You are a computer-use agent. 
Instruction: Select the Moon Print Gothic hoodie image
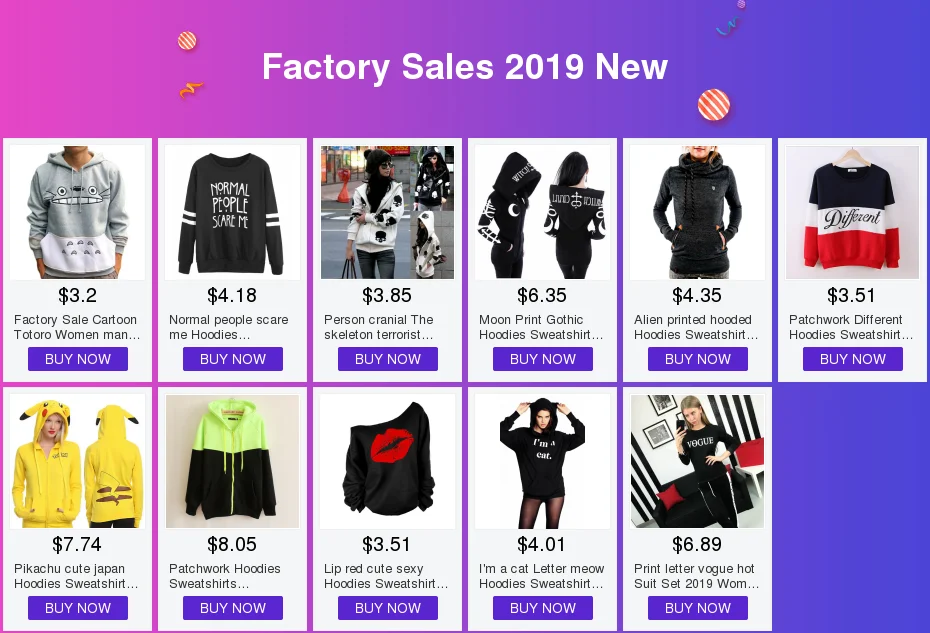click(542, 212)
